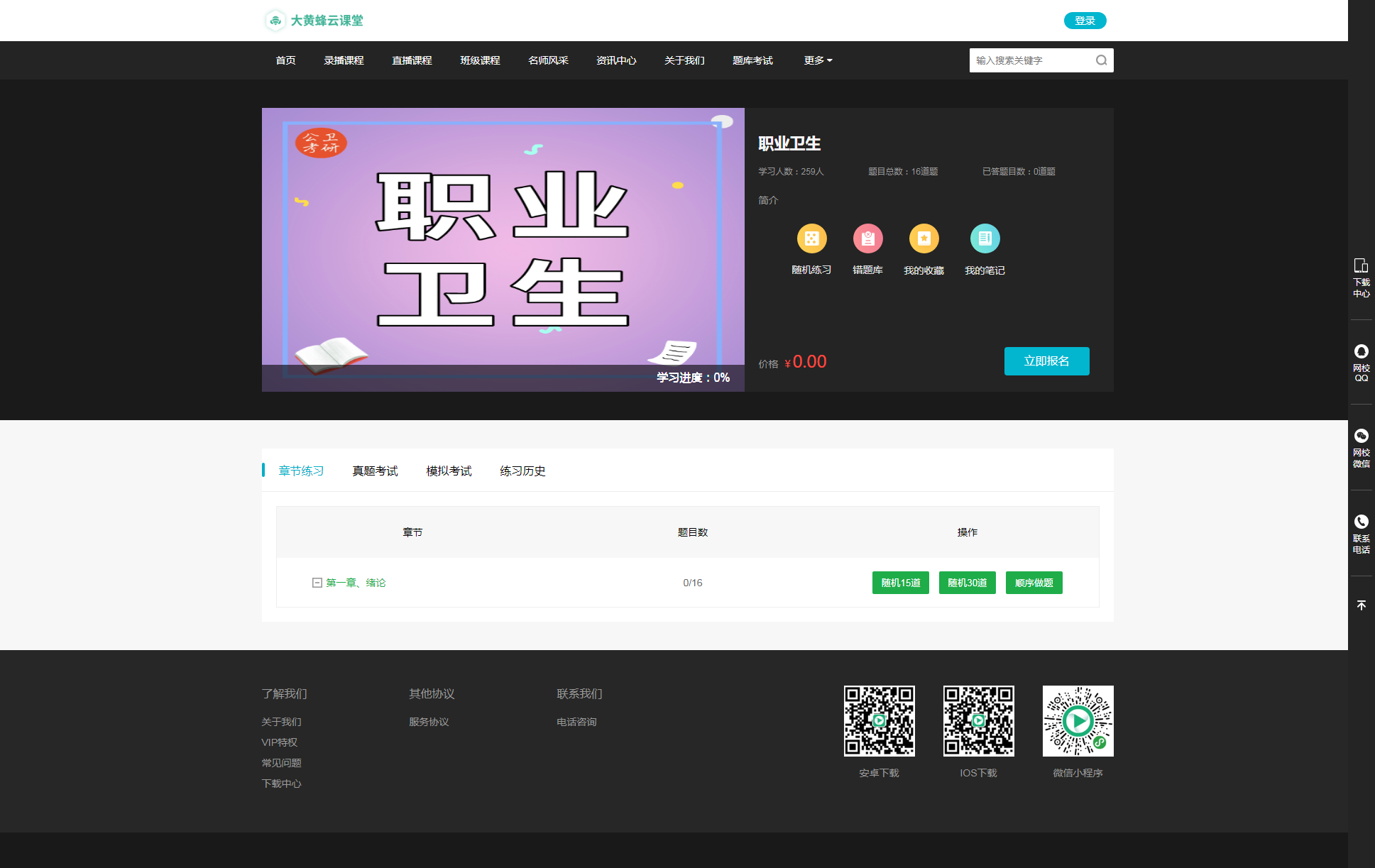Click the 题目数 column header
Screen dimensions: 1375x868
tap(693, 532)
